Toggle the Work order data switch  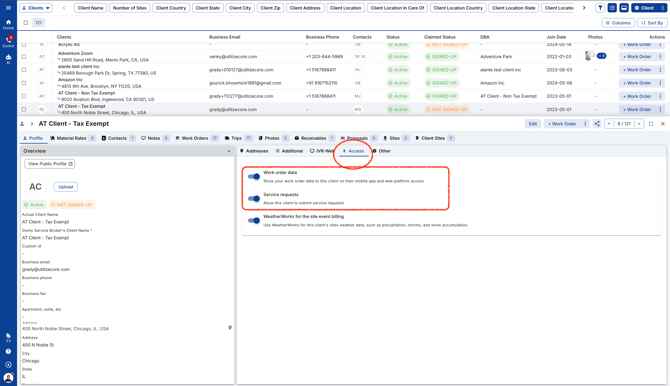tap(254, 177)
